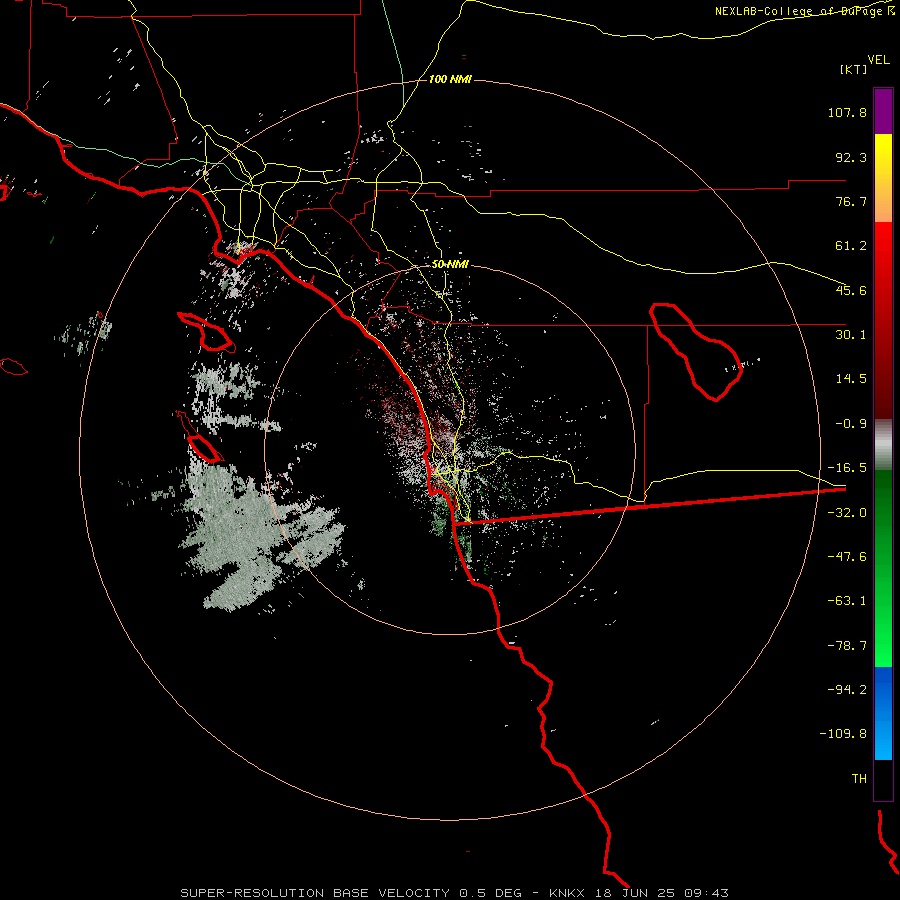Select the -32.0 velocity scale value
The width and height of the screenshot is (900, 900).
tap(847, 513)
